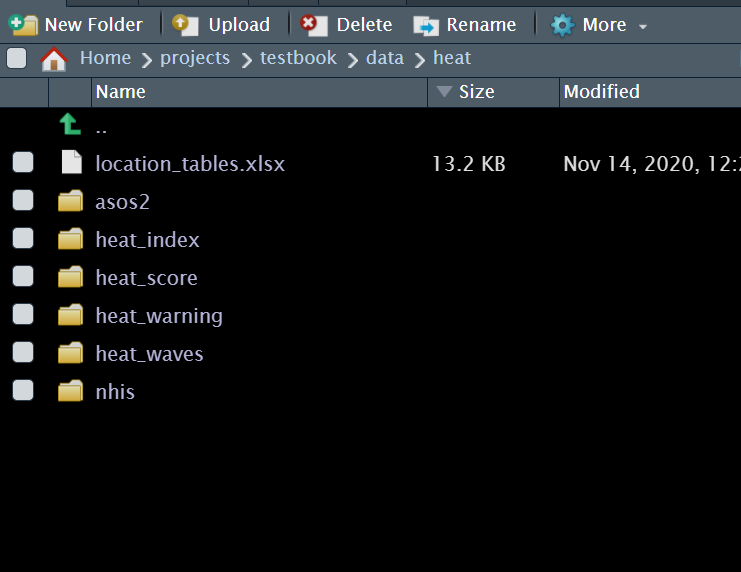Open the heat_score folder name
This screenshot has height=572, width=741.
(x=146, y=278)
